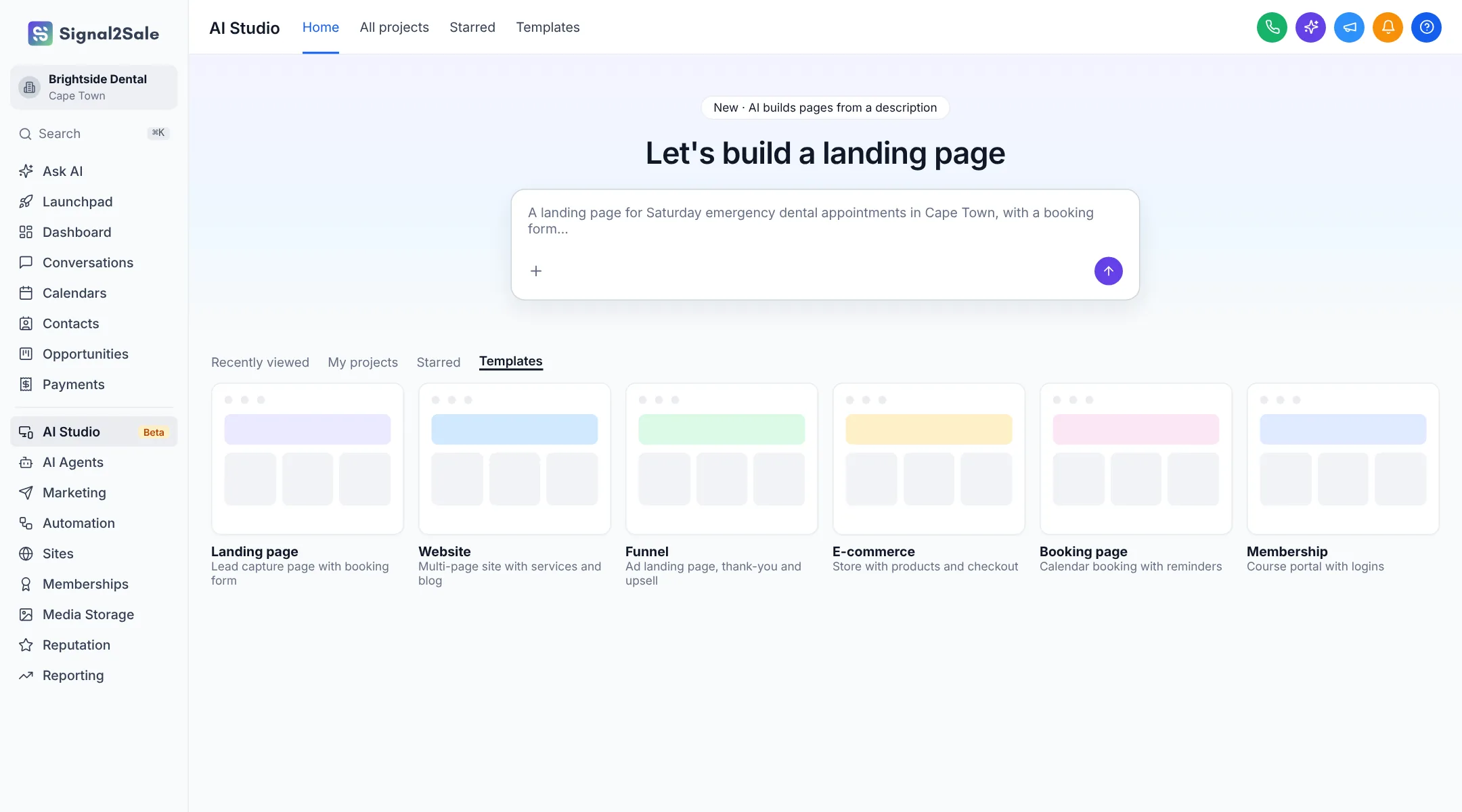This screenshot has width=1462, height=812.
Task: Open the Starred tab in top navigation
Action: click(472, 27)
